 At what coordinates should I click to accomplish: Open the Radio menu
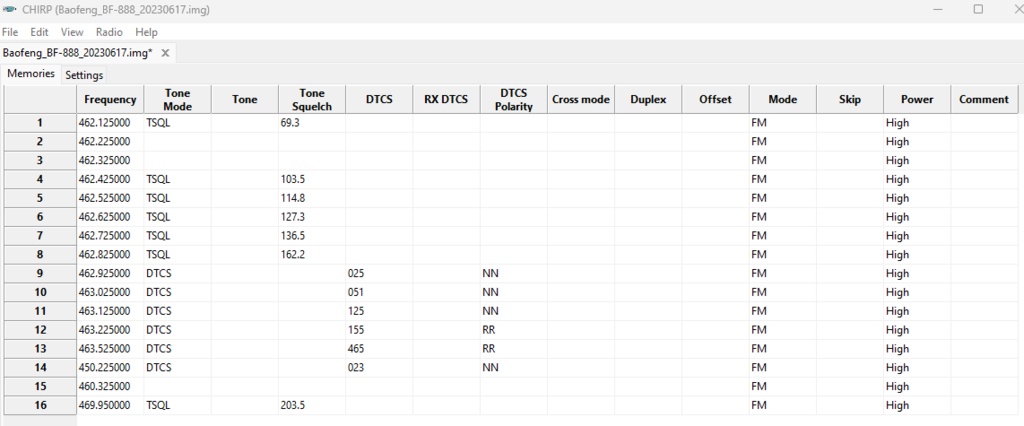coord(109,31)
